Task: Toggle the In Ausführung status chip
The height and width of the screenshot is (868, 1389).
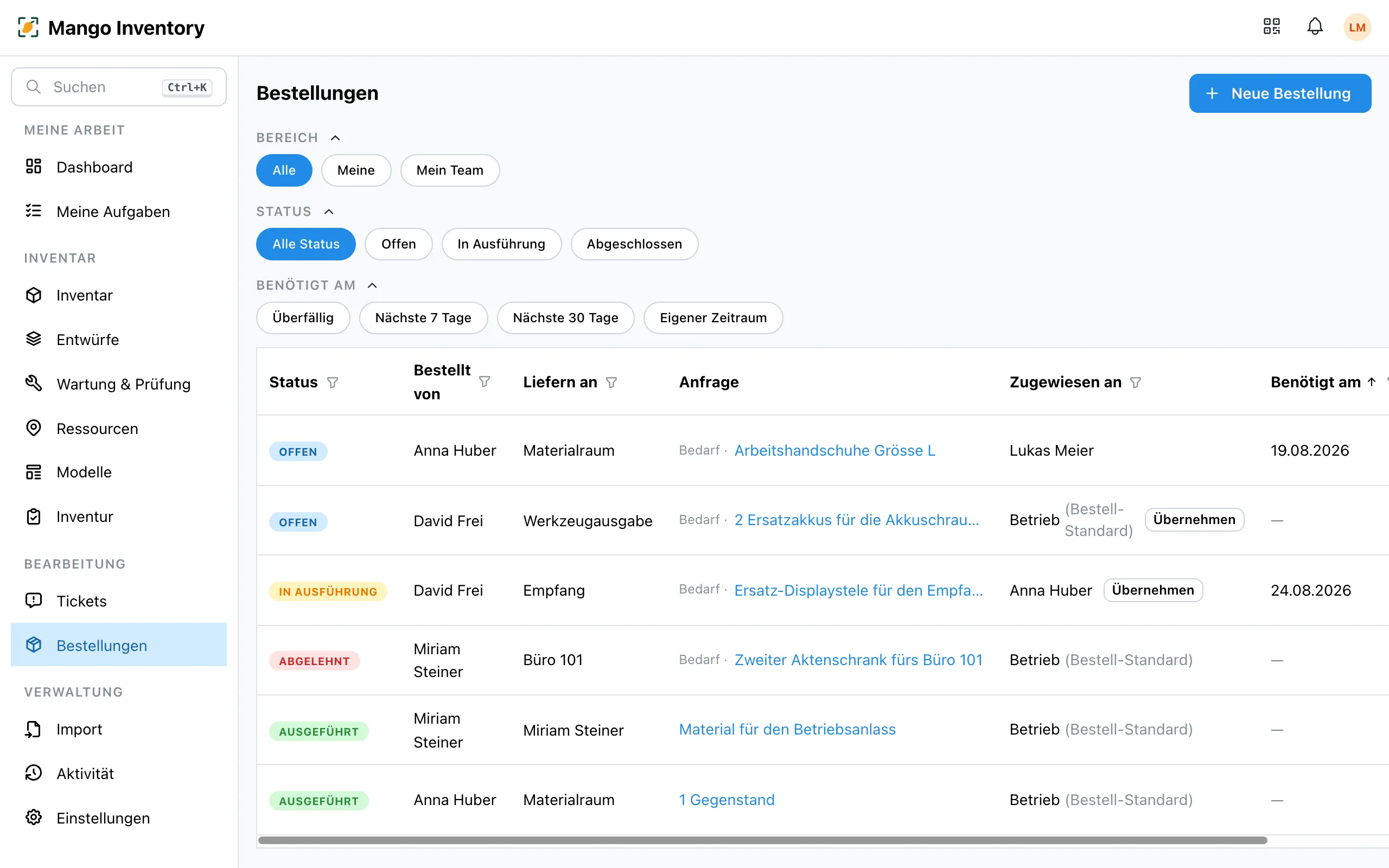Action: [501, 244]
